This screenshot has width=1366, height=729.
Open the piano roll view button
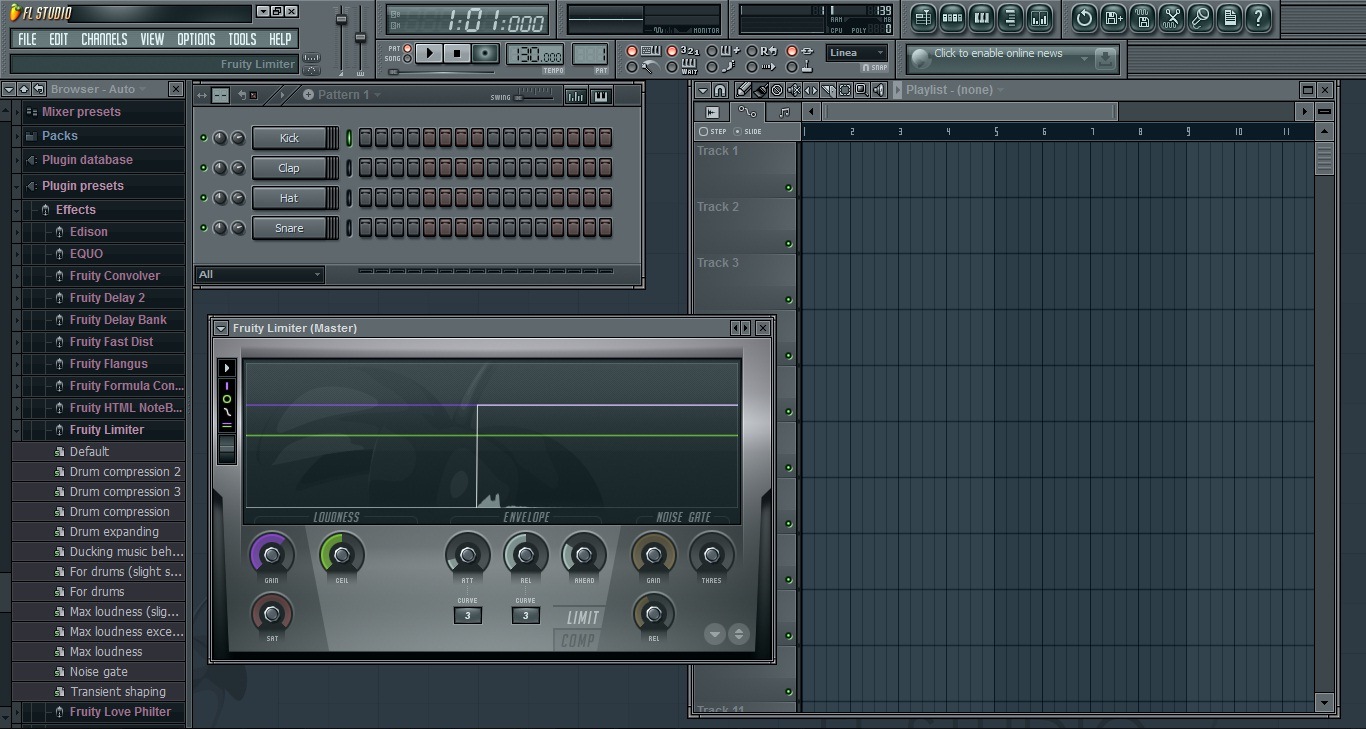pyautogui.click(x=981, y=17)
